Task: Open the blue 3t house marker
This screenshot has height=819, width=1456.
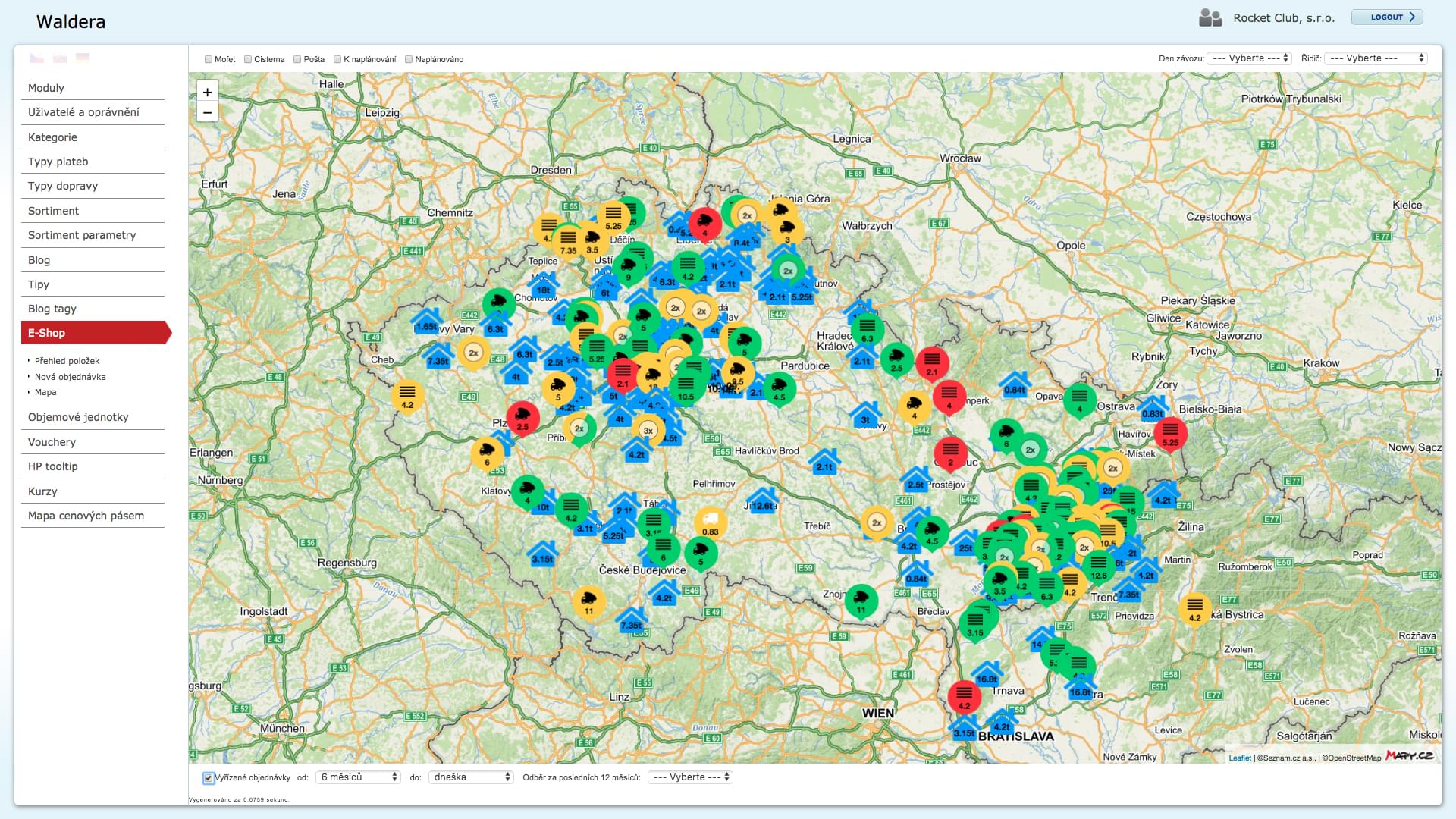Action: (865, 414)
